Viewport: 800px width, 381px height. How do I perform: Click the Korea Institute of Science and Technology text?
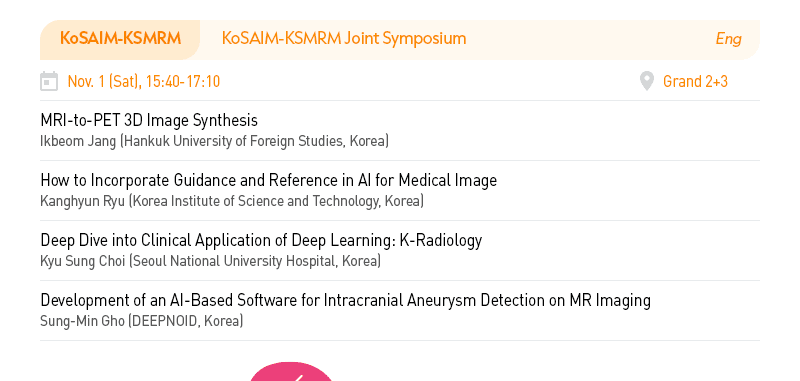tap(255, 201)
